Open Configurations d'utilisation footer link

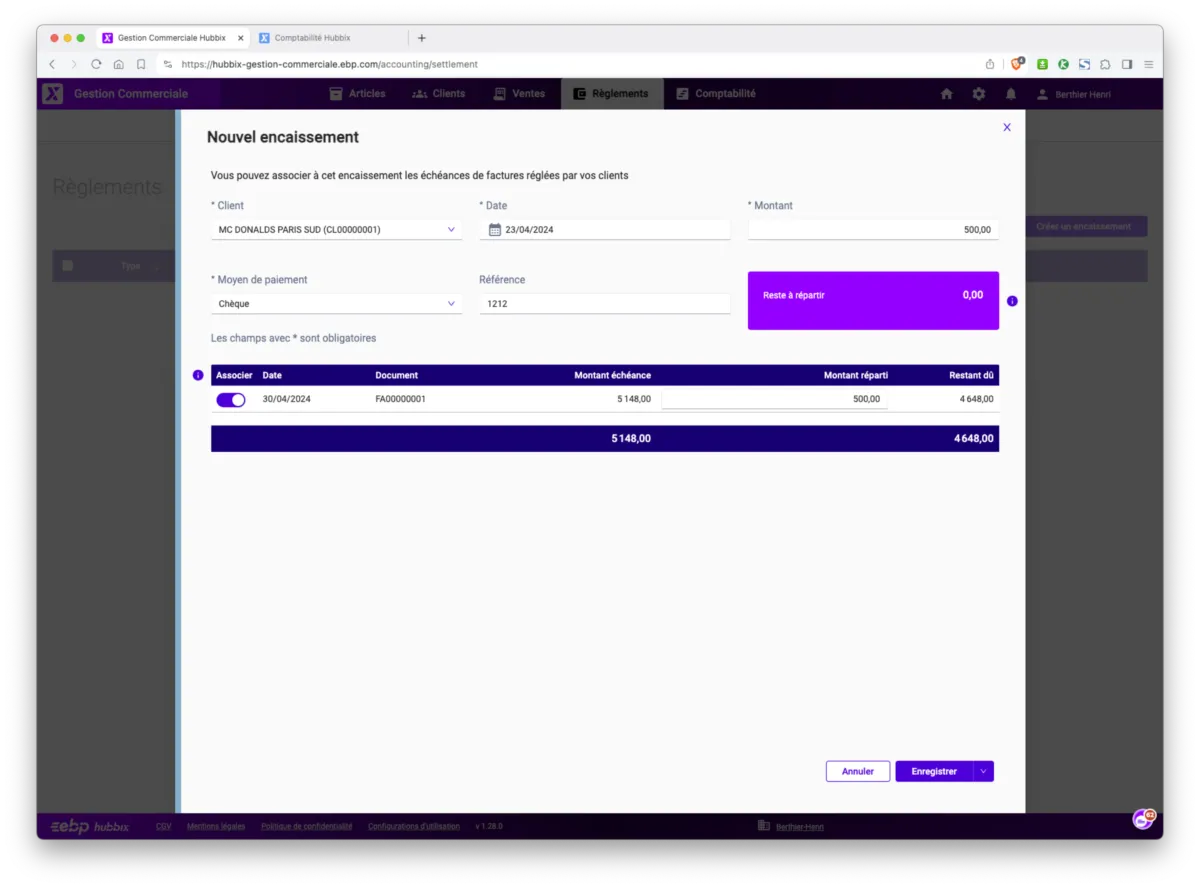414,826
